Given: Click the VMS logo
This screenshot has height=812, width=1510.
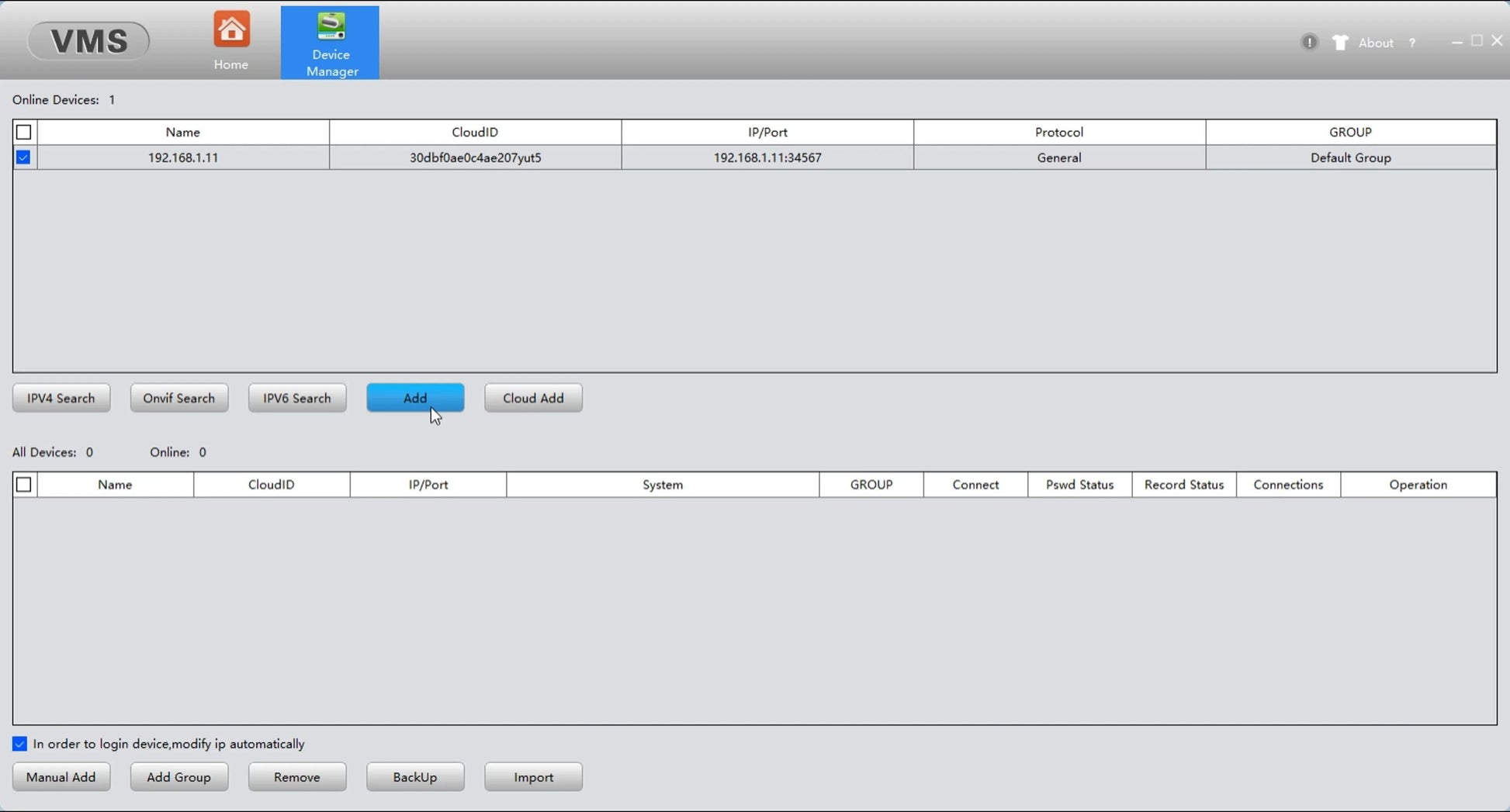Looking at the screenshot, I should (88, 41).
